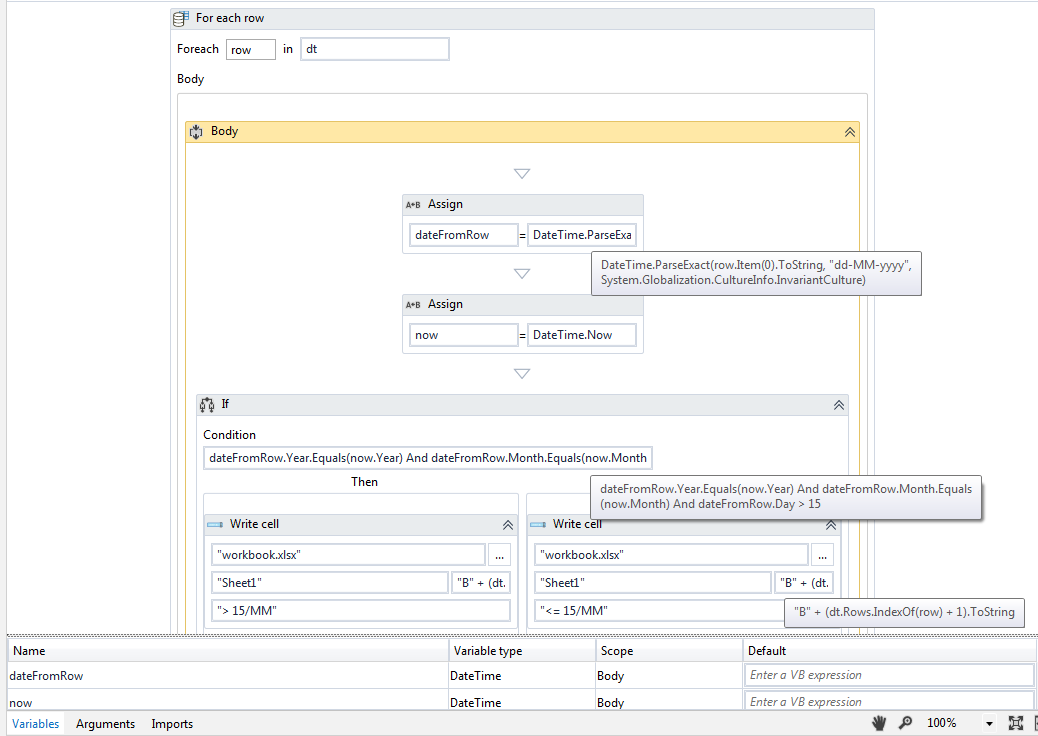1038x736 pixels.
Task: Click the dateFromRow assign target field
Action: 463,235
